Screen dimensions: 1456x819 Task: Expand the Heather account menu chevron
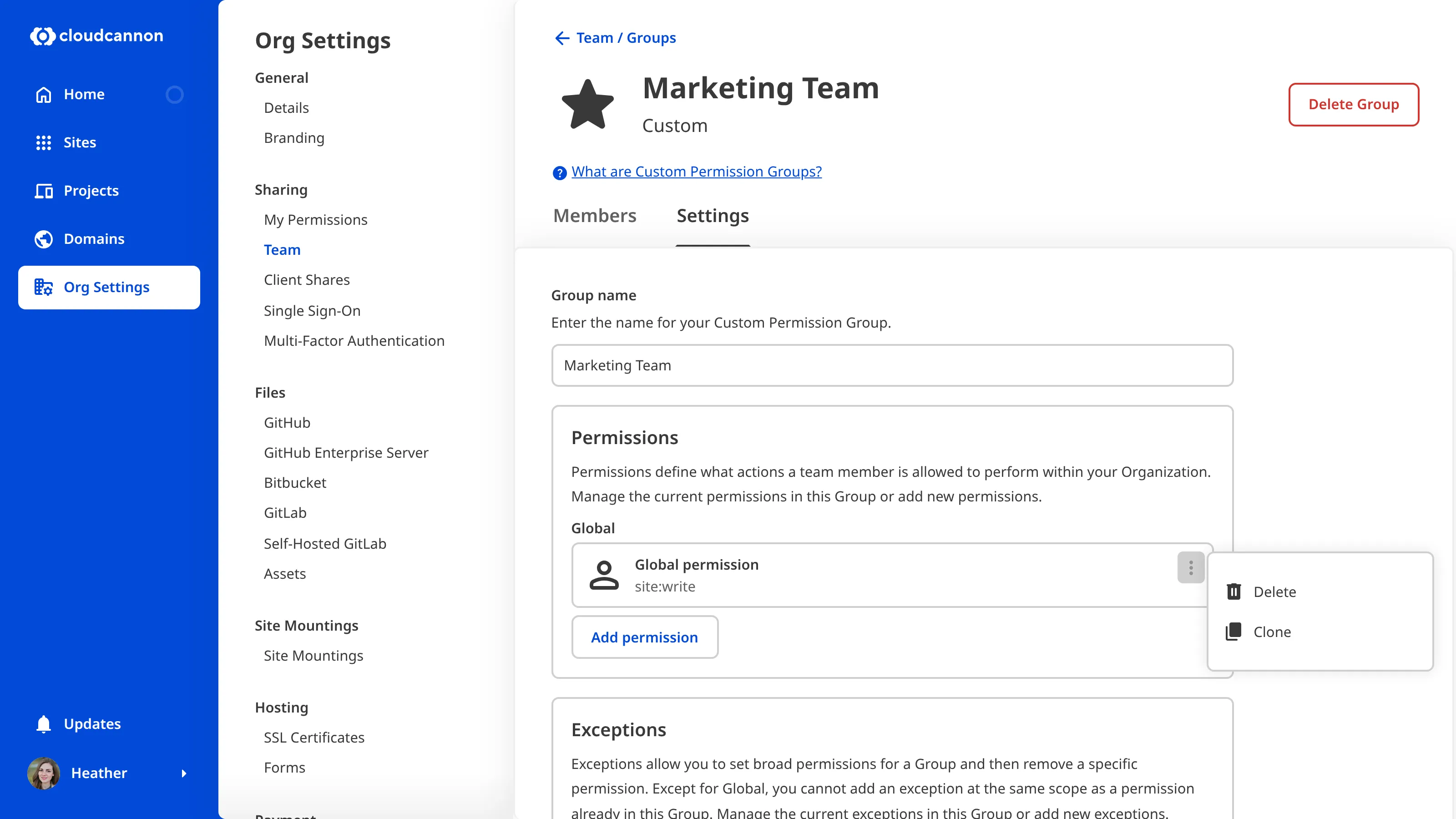[x=184, y=774]
